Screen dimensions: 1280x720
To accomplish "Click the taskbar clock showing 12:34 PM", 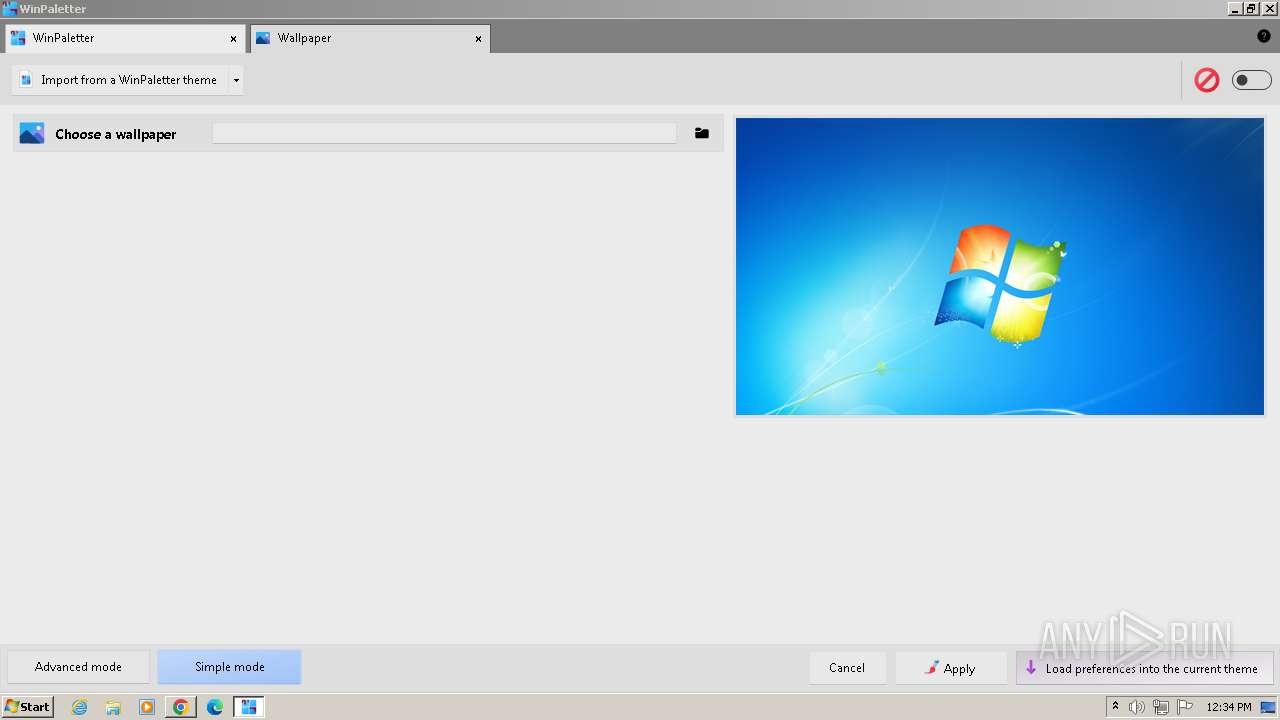I will click(x=1229, y=707).
